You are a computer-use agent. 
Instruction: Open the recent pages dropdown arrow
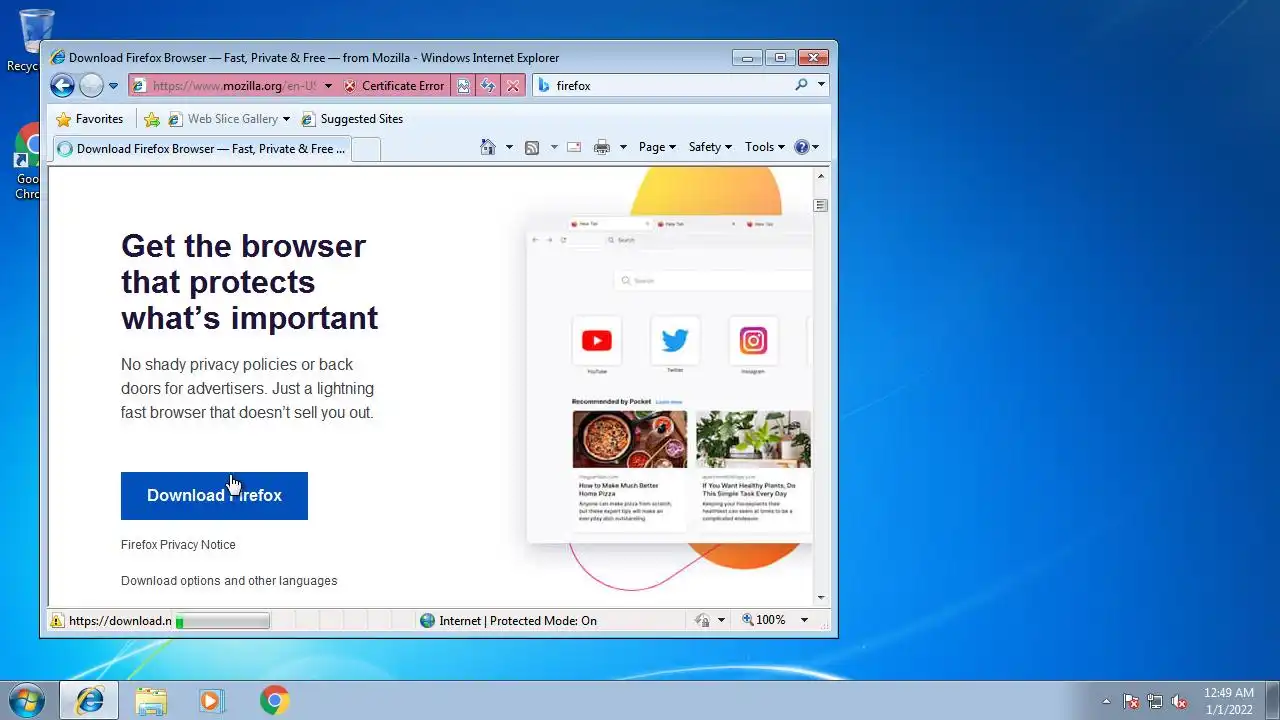pyautogui.click(x=113, y=86)
